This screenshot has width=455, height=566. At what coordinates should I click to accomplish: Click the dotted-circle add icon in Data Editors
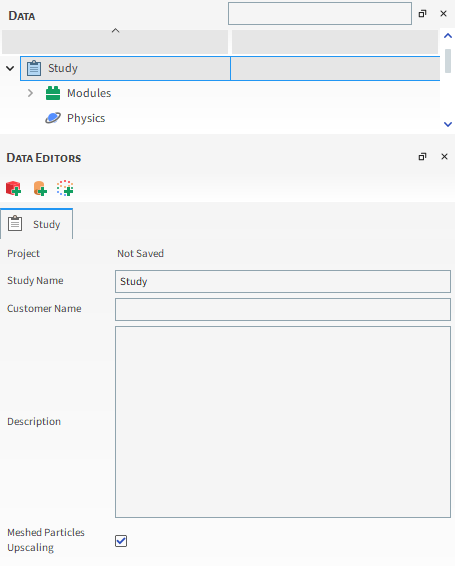65,188
